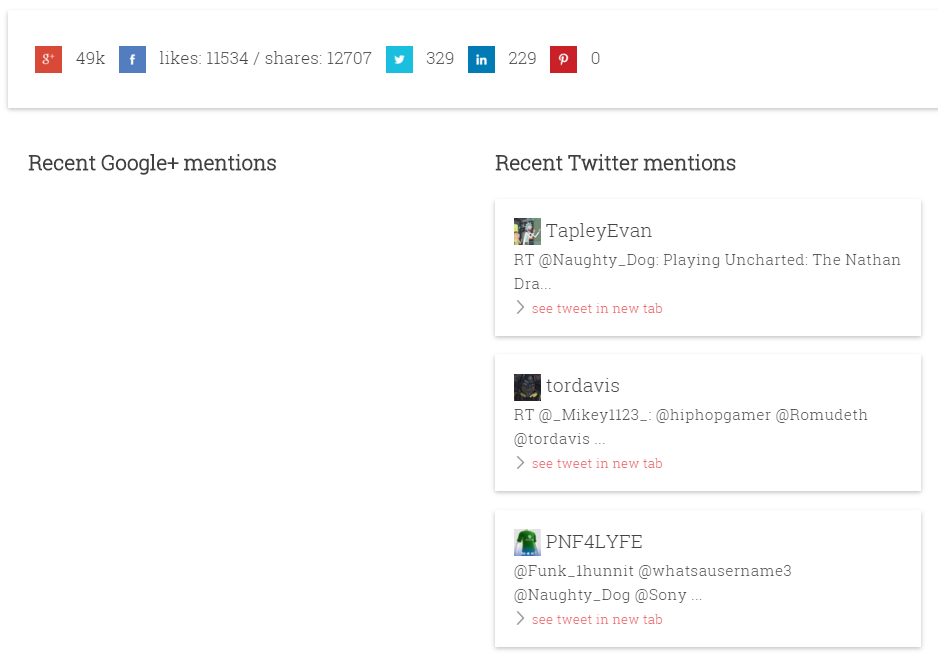Image resolution: width=938 pixels, height=660 pixels.
Task: Select the Facebook icon in the stats bar
Action: (132, 59)
